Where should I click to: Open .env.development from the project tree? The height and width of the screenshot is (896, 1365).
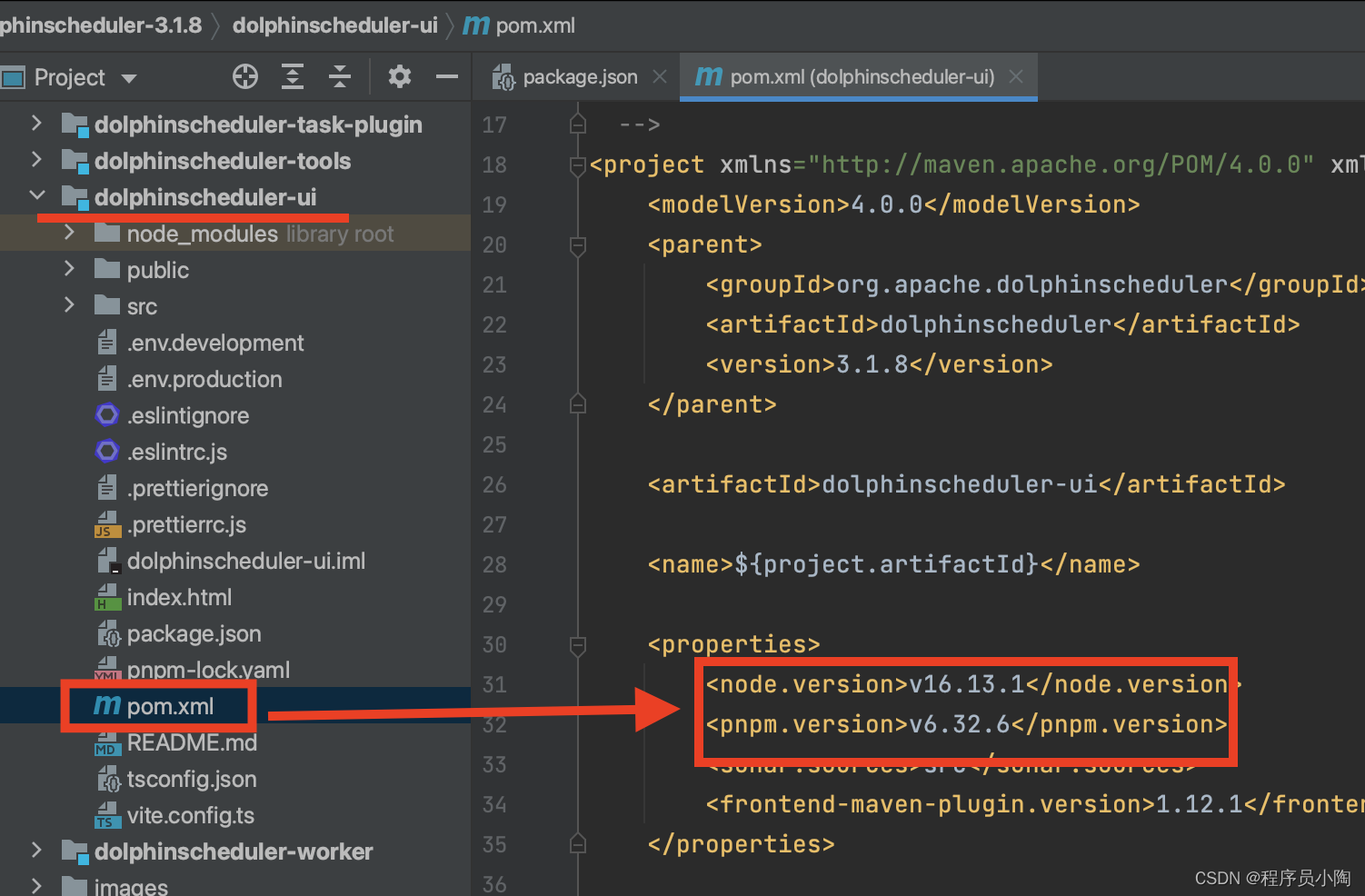[x=215, y=343]
